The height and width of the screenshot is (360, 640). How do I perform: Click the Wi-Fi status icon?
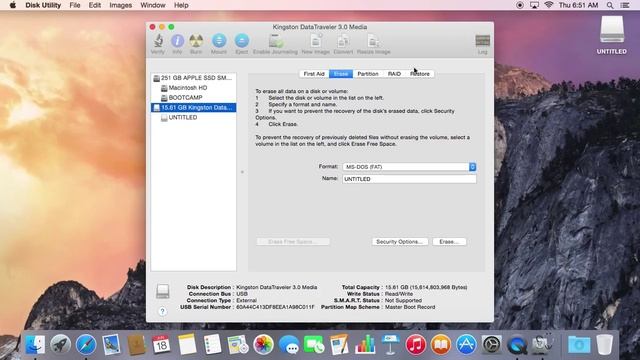point(549,5)
